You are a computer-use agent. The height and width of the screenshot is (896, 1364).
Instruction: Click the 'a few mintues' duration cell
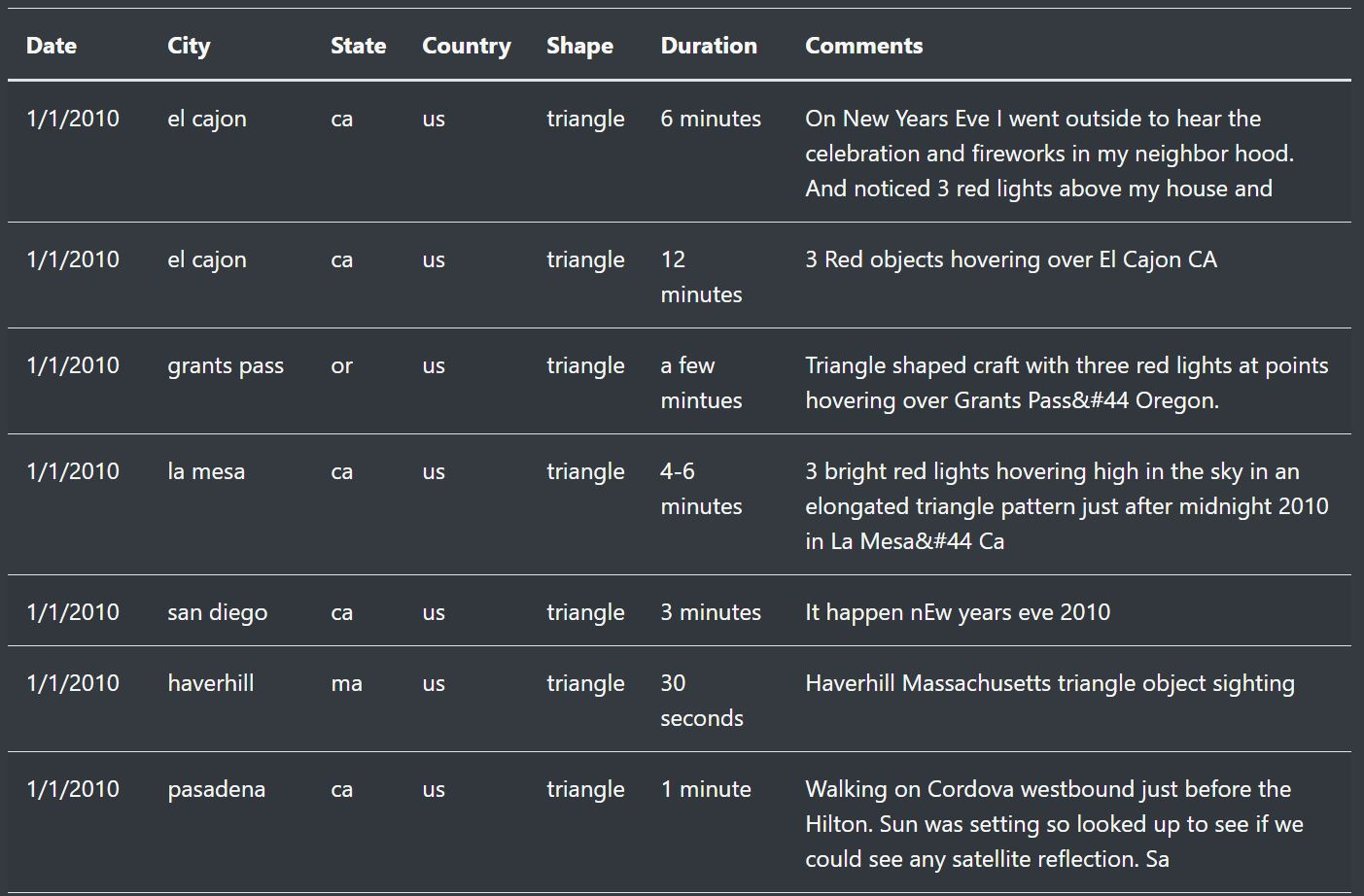click(700, 383)
